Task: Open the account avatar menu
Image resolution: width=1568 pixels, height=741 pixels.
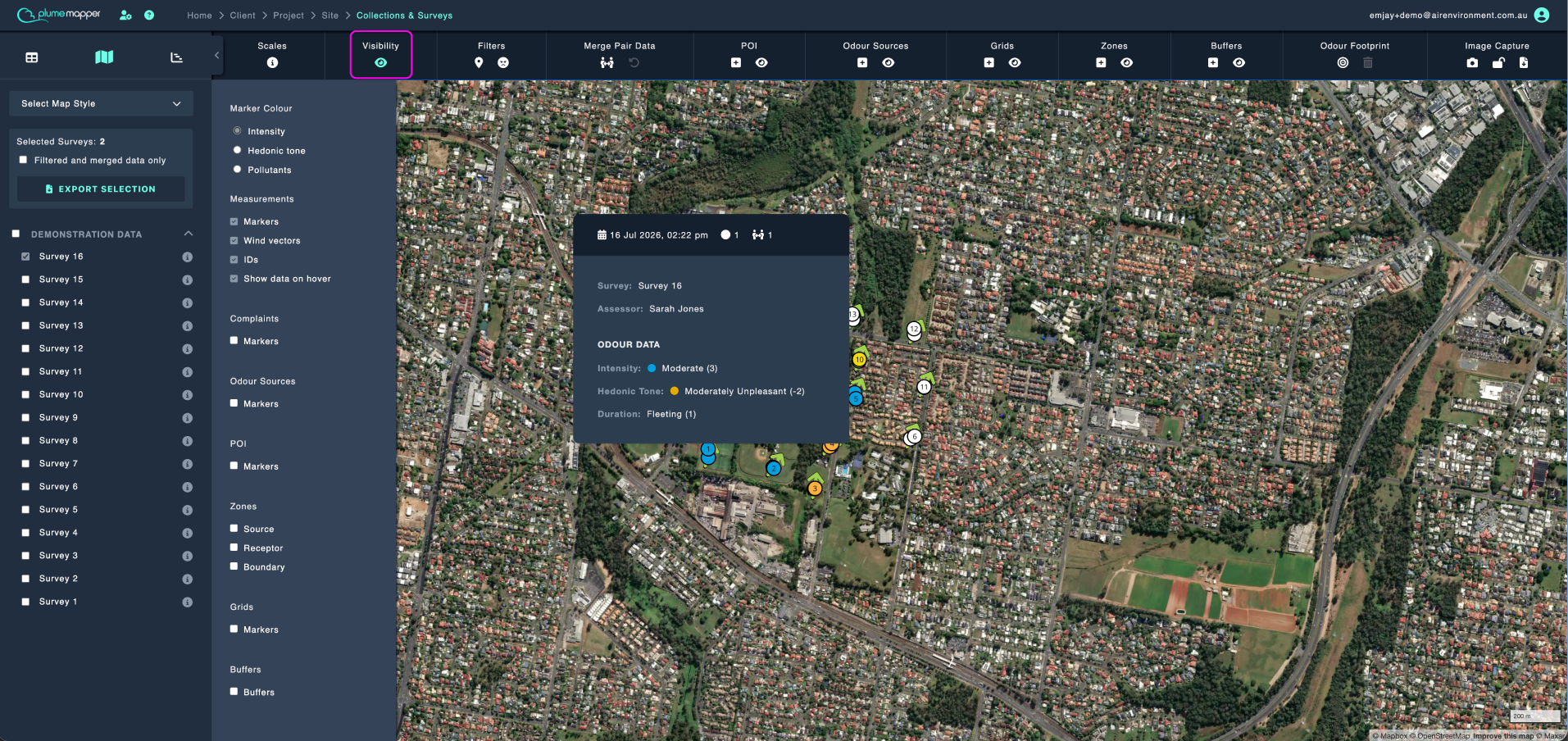Action: (1541, 15)
